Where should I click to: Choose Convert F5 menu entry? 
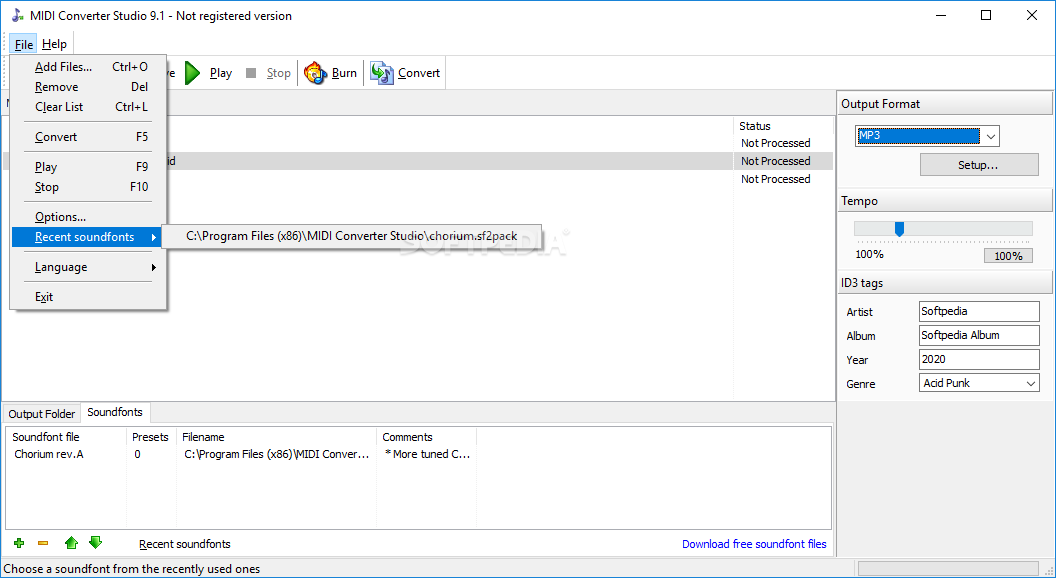(x=88, y=137)
